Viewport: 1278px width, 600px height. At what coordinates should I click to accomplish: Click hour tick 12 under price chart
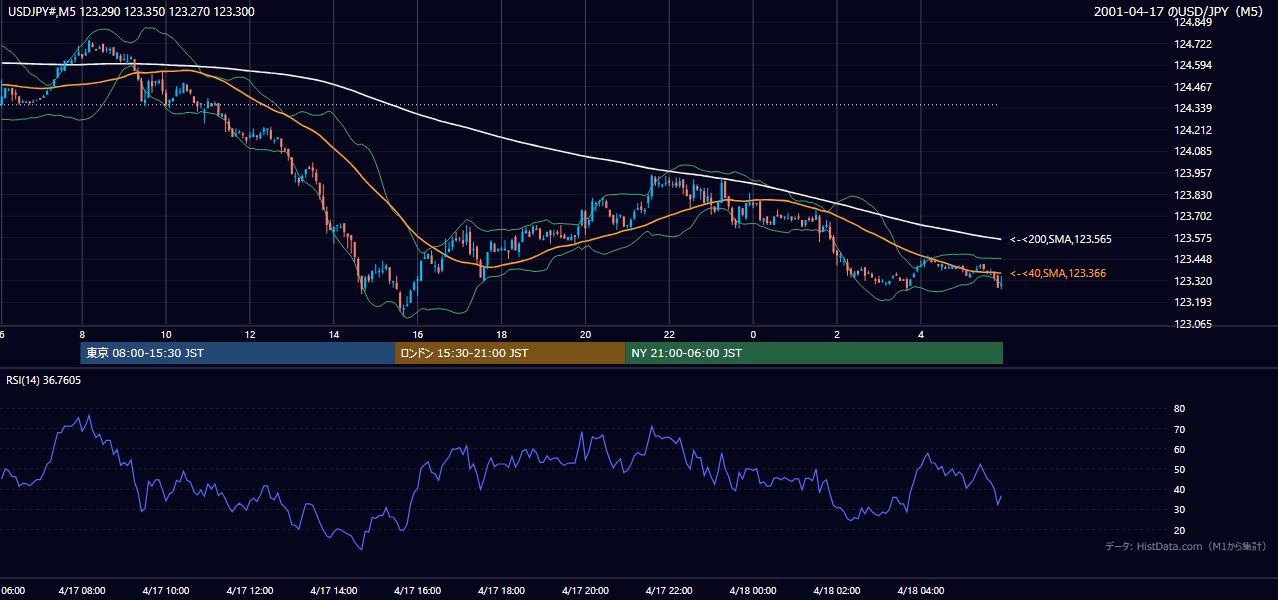249,334
